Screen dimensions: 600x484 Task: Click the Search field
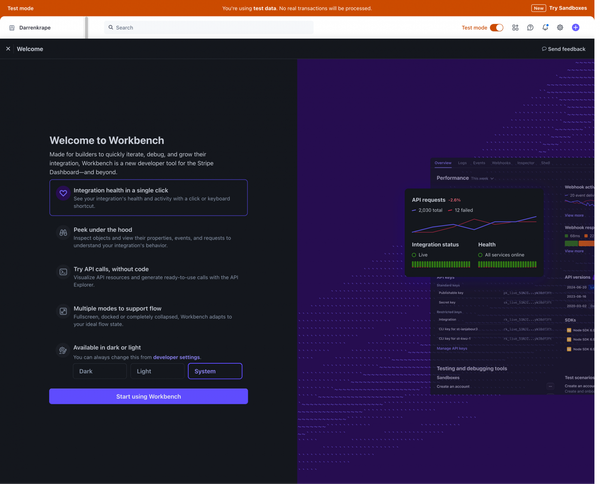coord(209,28)
